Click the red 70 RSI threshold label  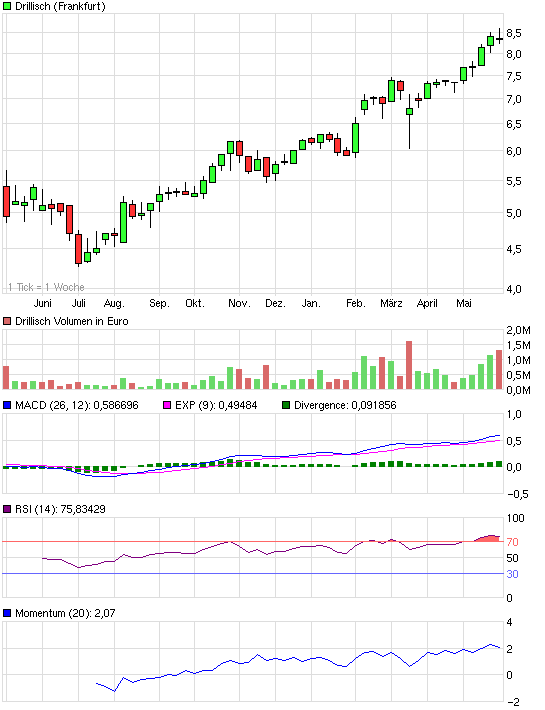512,542
